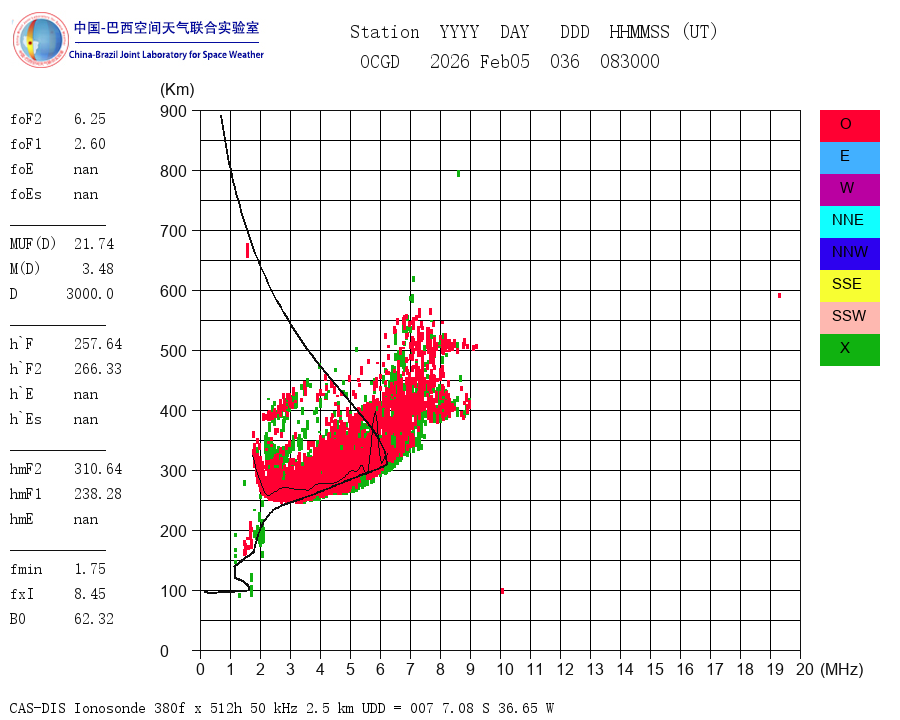Select the blue E legend swatch

click(849, 158)
